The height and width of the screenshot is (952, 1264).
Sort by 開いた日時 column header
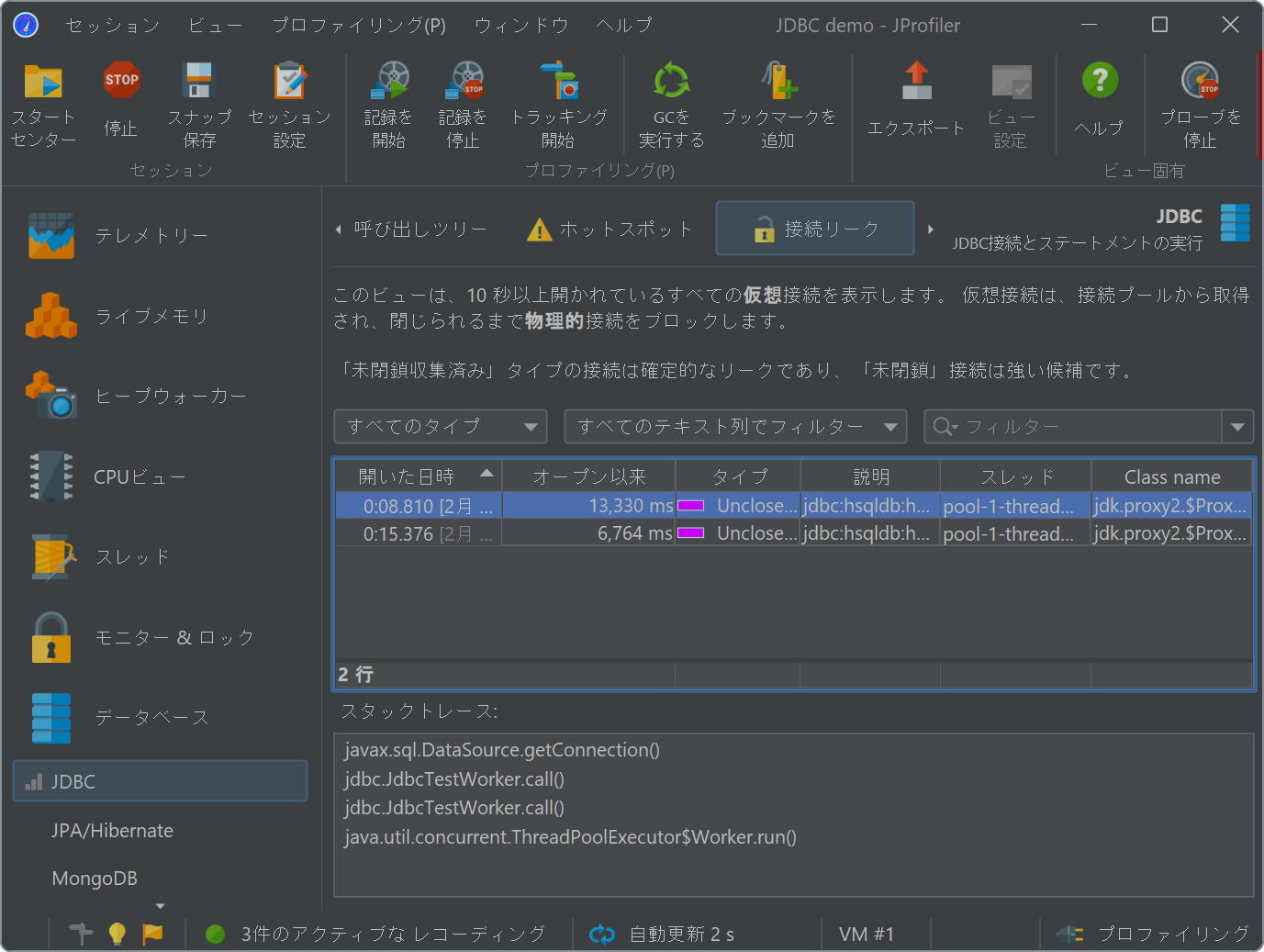pyautogui.click(x=419, y=476)
